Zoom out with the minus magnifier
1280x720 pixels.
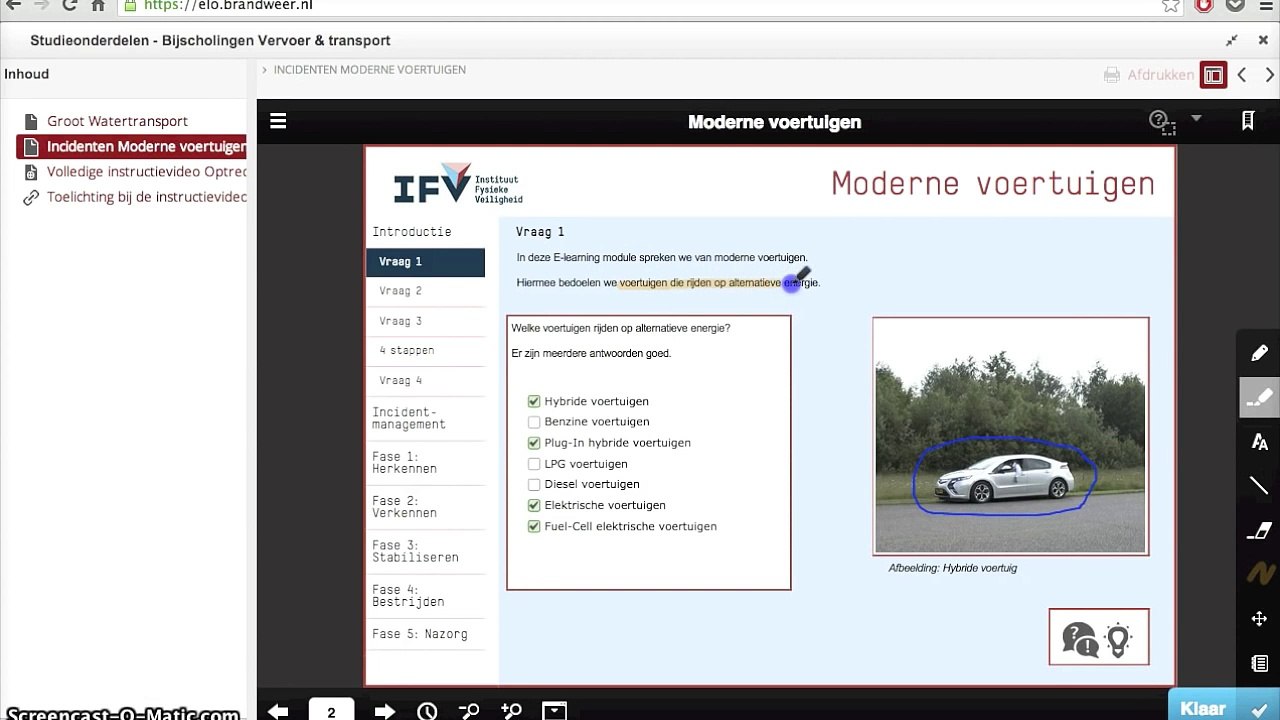[x=469, y=711]
